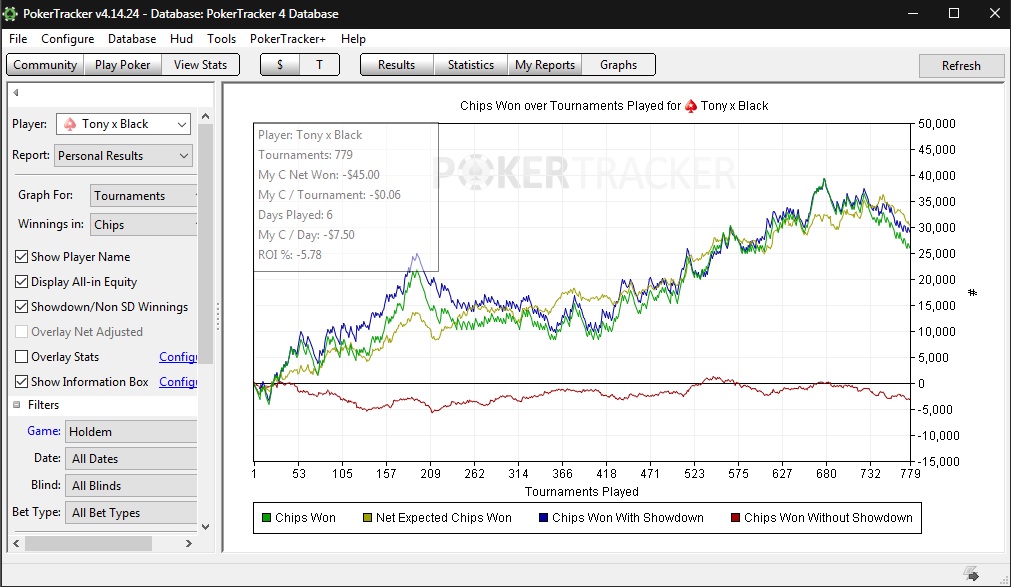1011x587 pixels.
Task: Uncheck Show Information Box
Action: pos(21,382)
